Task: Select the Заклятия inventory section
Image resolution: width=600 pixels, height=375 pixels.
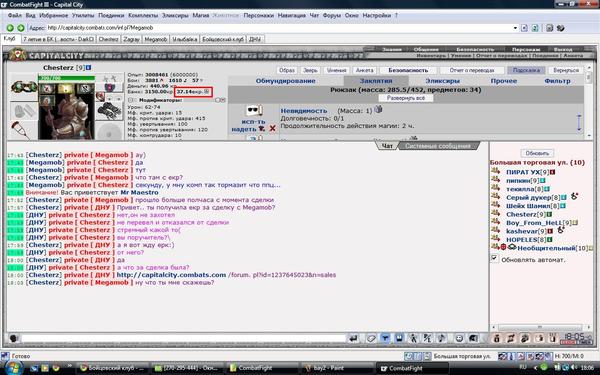Action: (x=376, y=81)
